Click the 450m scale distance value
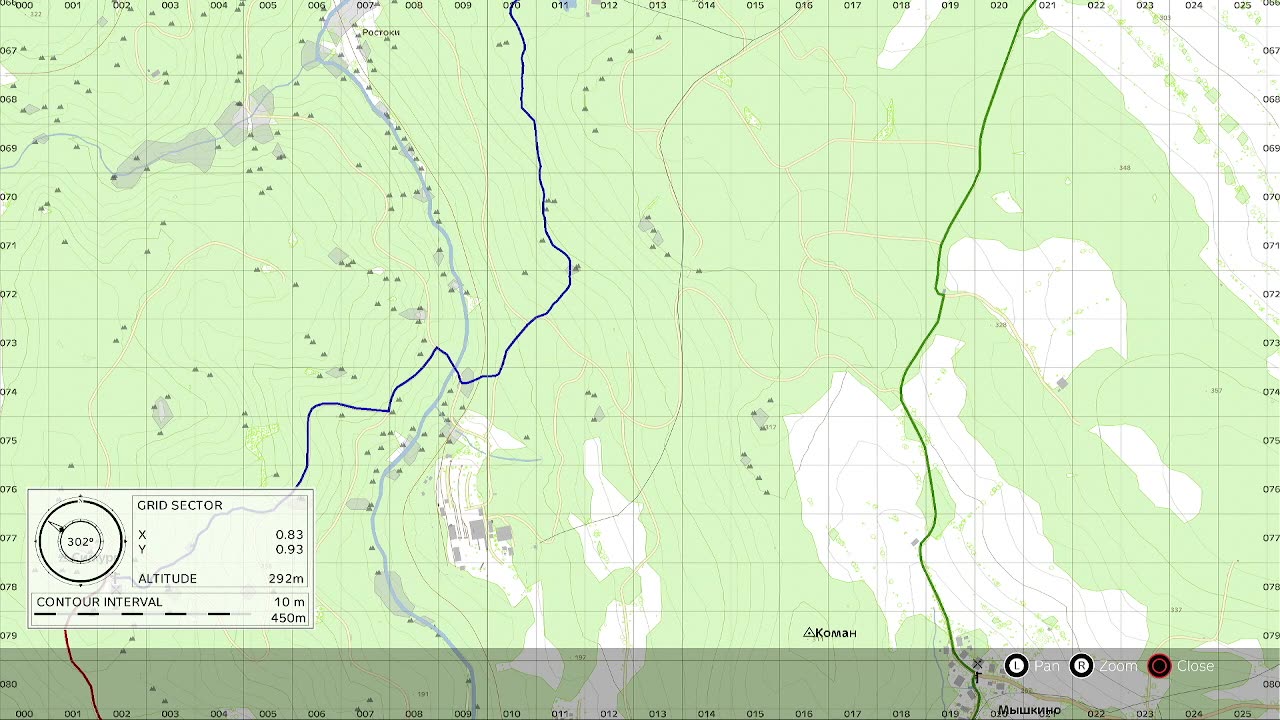Viewport: 1280px width, 720px height. (288, 618)
